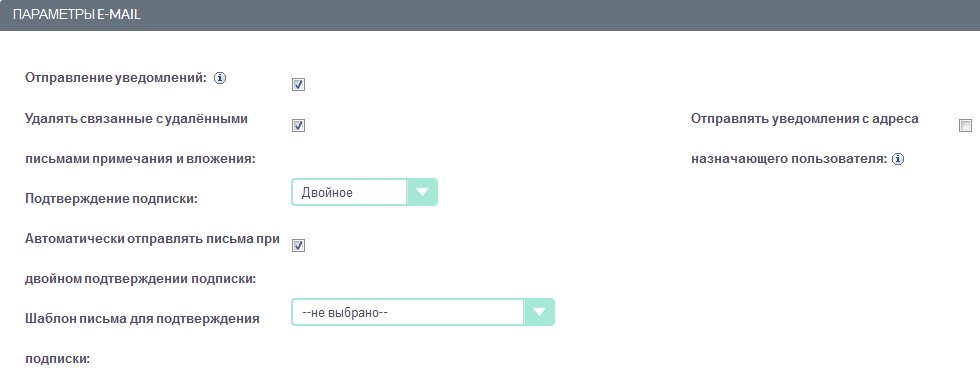The width and height of the screenshot is (980, 376).
Task: Expand Подтверждение подписки dropdown arrow
Action: [x=422, y=192]
